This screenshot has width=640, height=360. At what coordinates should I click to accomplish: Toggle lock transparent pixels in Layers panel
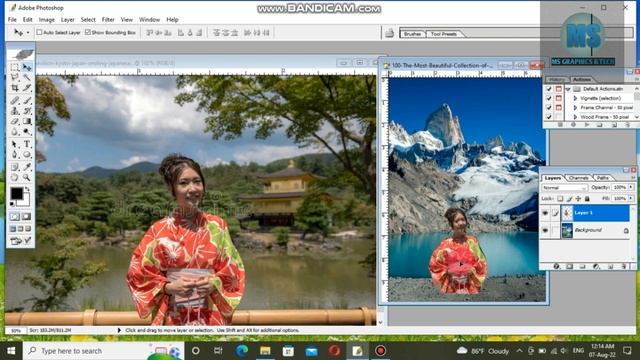[x=560, y=198]
